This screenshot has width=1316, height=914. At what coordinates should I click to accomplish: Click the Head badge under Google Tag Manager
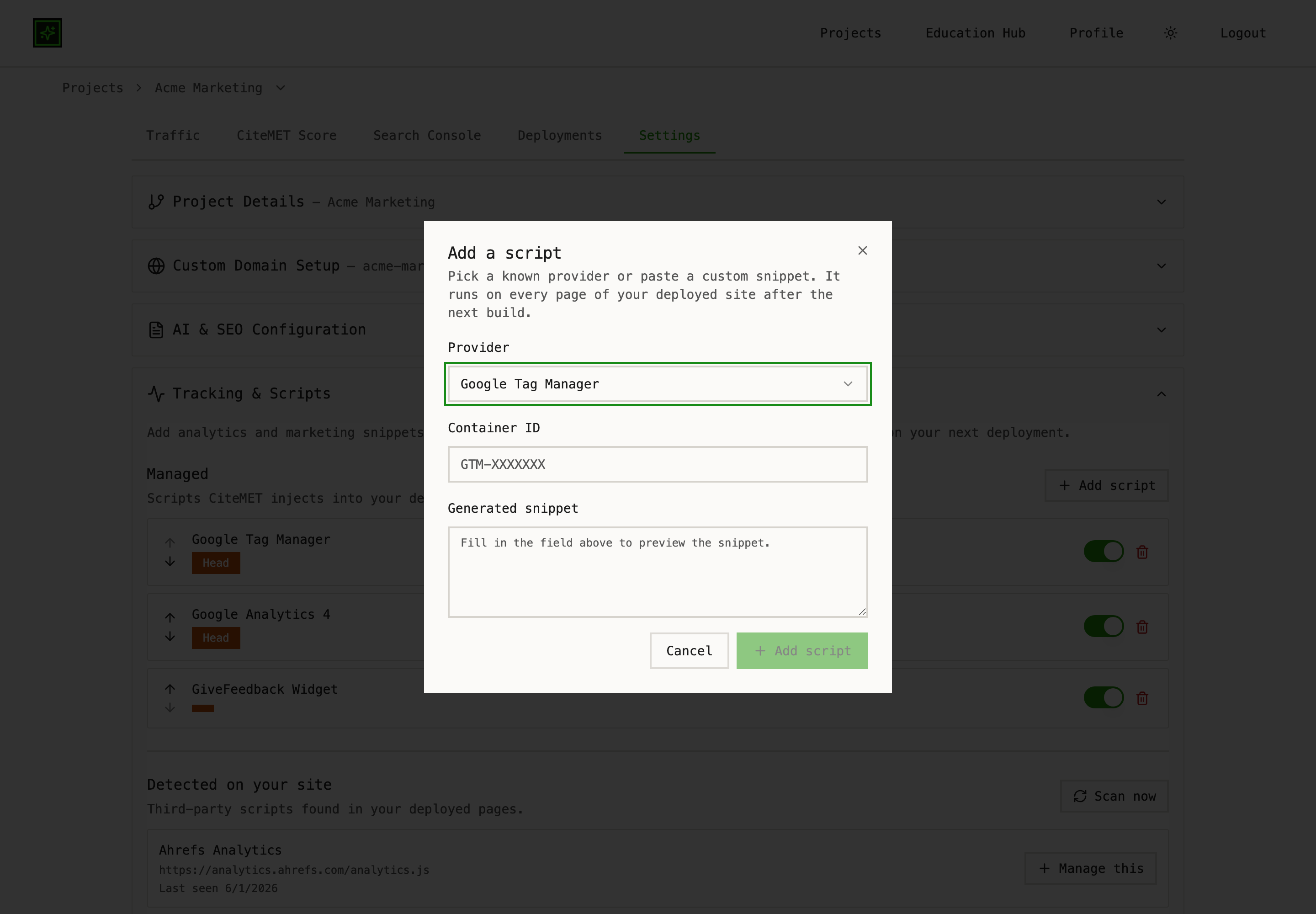(x=216, y=563)
